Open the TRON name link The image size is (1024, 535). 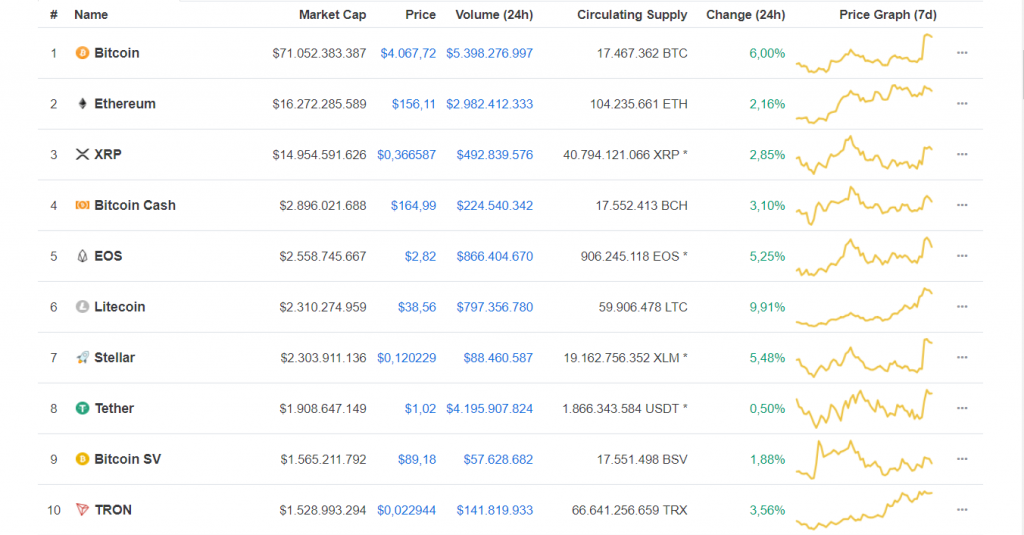(113, 510)
